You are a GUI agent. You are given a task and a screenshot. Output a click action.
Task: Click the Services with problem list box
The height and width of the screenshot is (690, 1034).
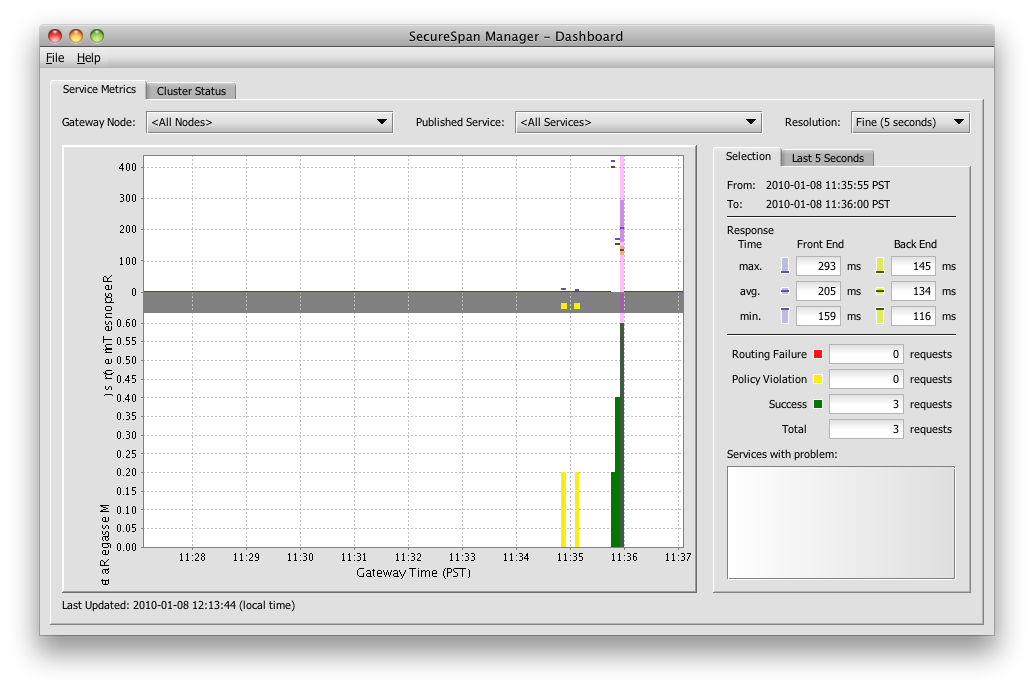[840, 522]
